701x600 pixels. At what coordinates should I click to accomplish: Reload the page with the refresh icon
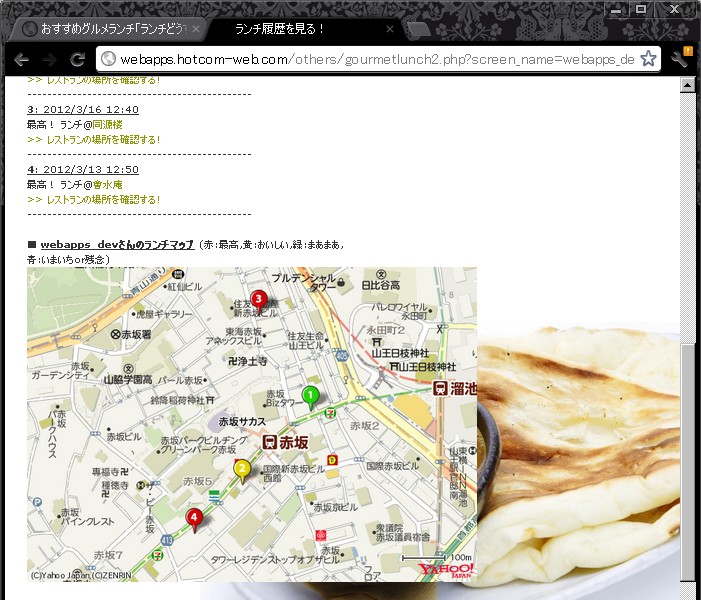[x=77, y=59]
